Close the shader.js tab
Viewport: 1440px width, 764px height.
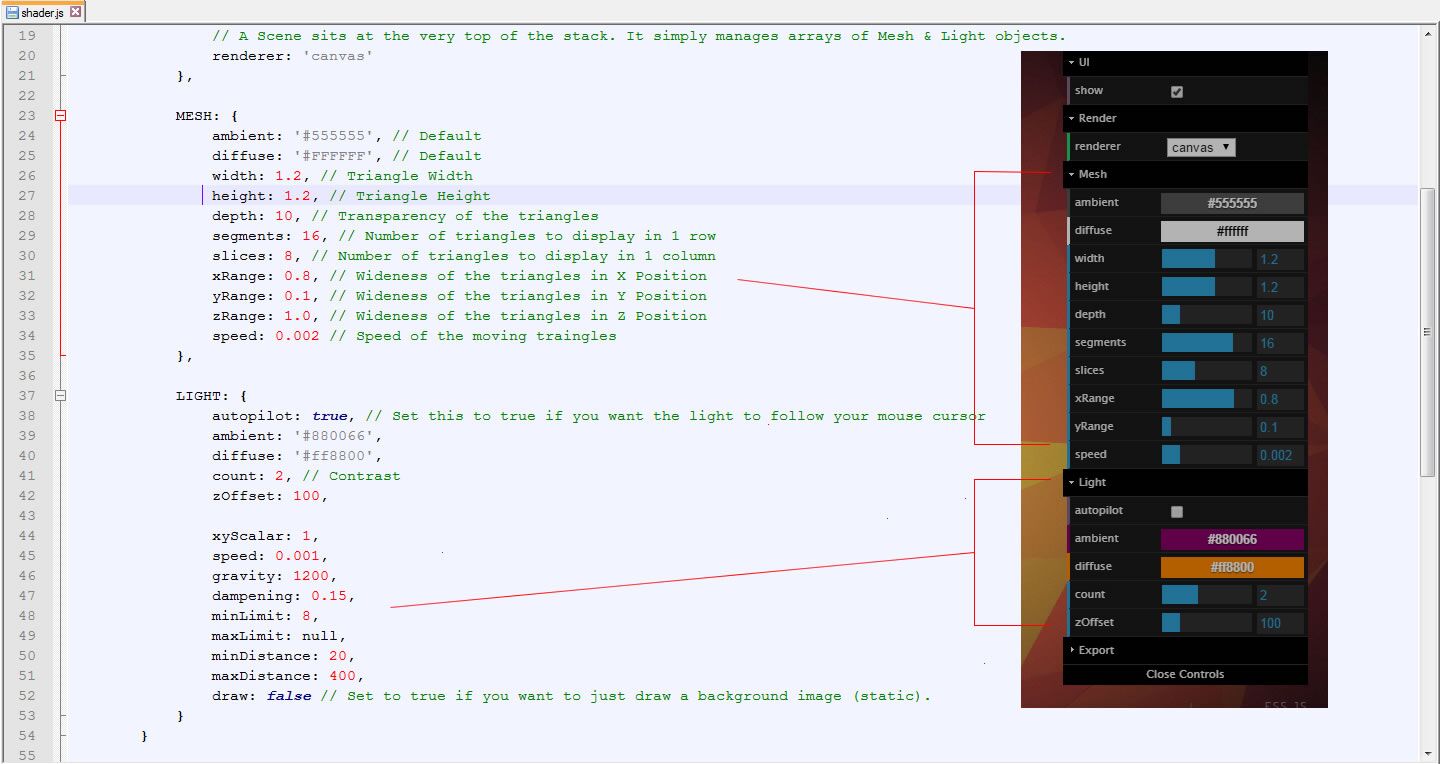[76, 13]
